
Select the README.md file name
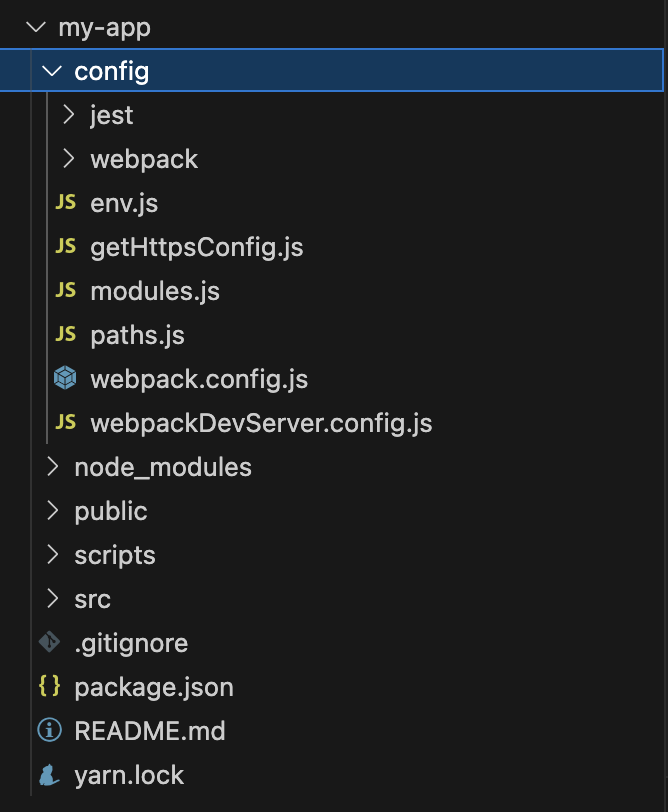150,731
